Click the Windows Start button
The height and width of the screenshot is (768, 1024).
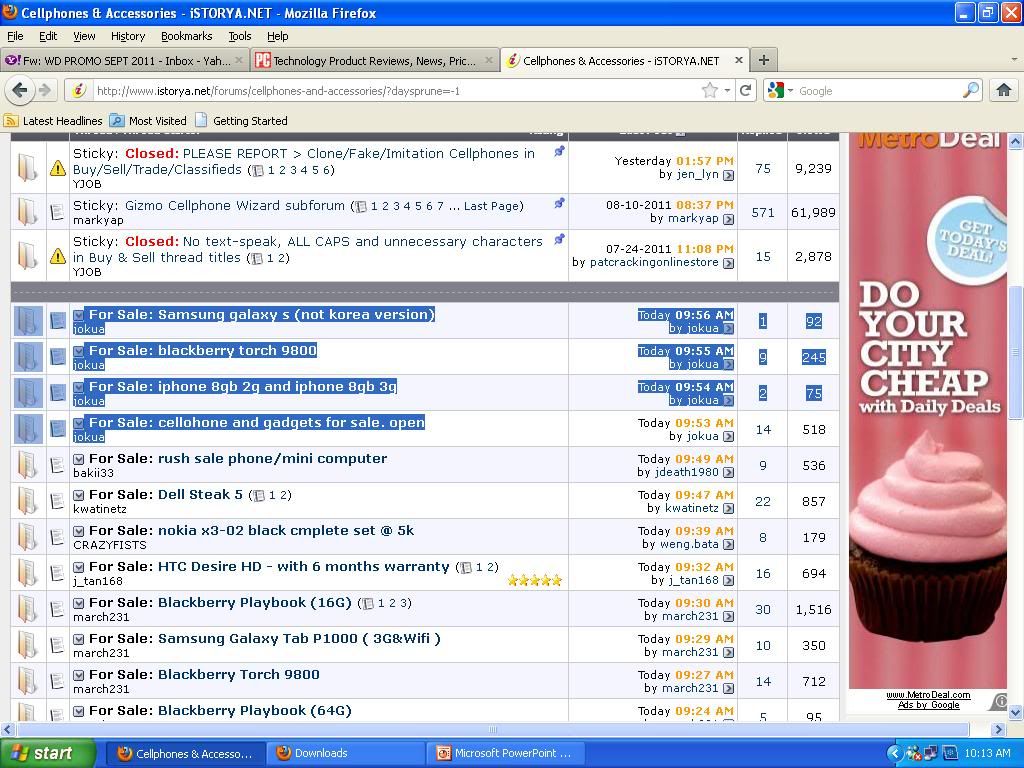coord(47,753)
